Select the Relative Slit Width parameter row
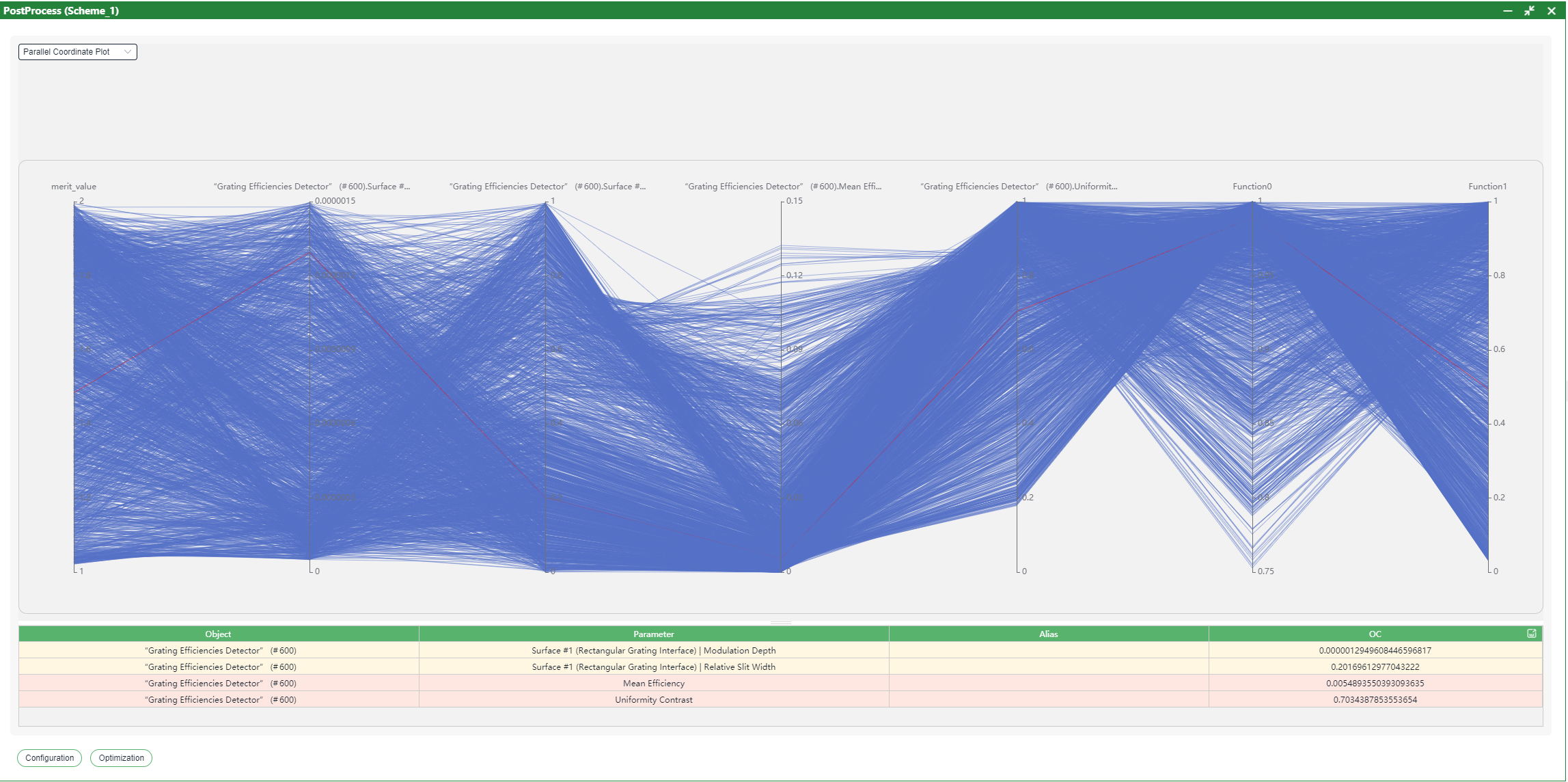The height and width of the screenshot is (782, 1568). click(x=780, y=667)
